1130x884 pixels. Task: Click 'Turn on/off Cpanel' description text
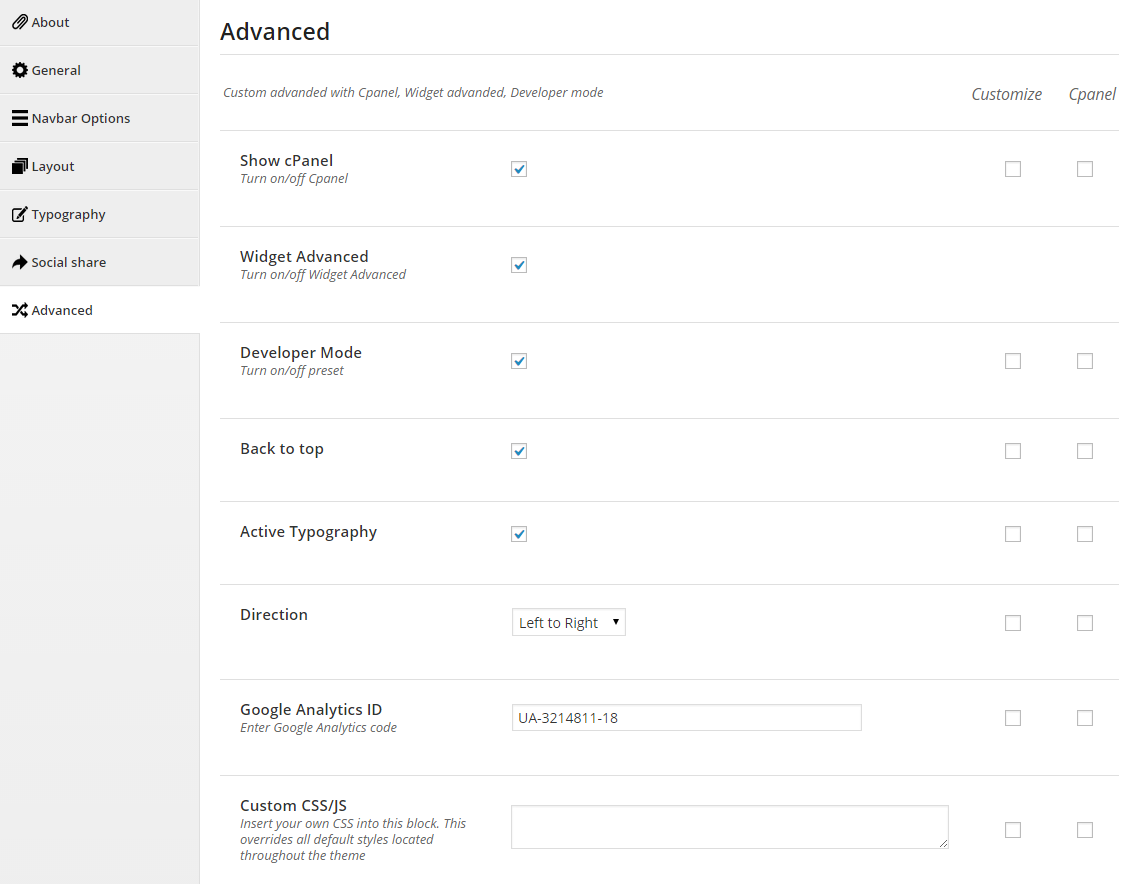[293, 179]
